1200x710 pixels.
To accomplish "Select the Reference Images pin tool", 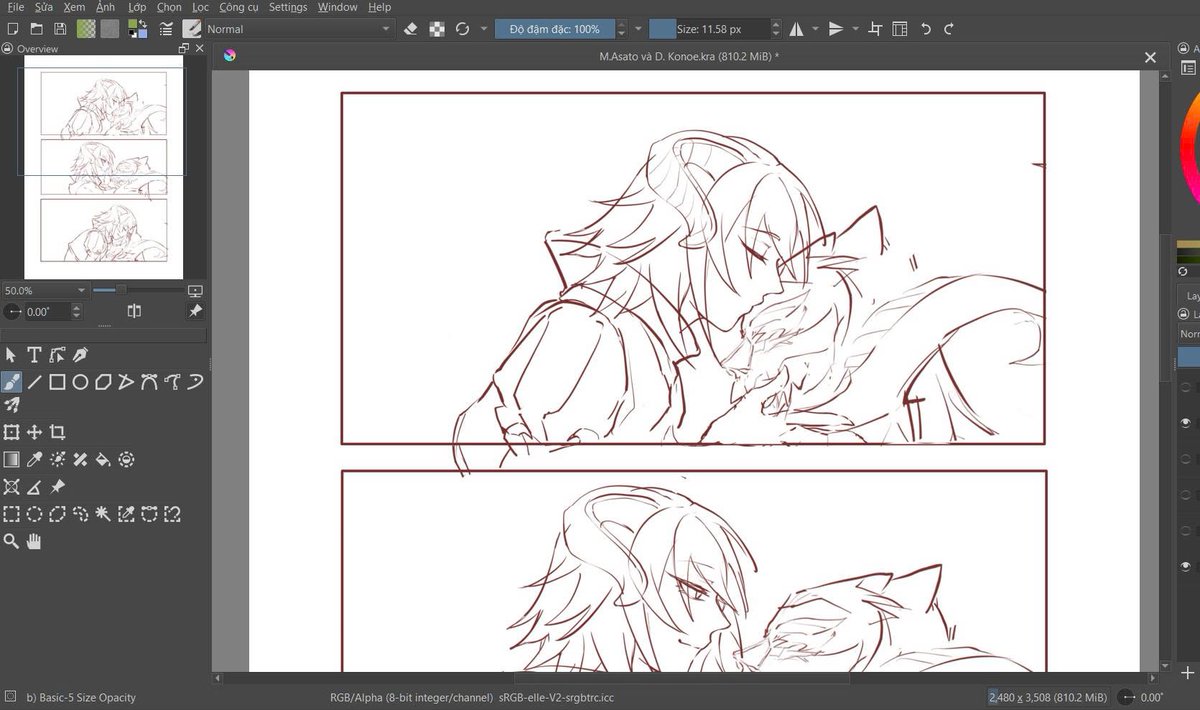I will pos(57,487).
